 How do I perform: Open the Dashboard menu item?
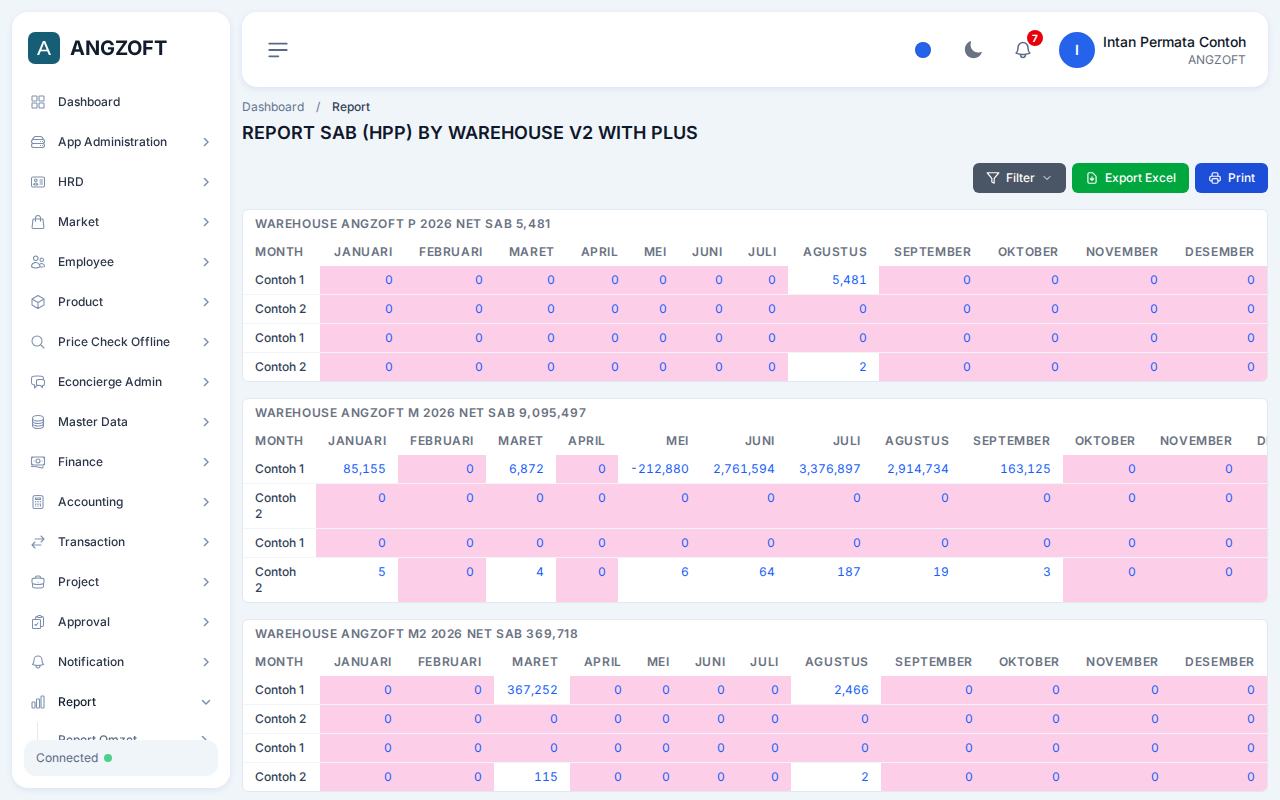[x=121, y=102]
